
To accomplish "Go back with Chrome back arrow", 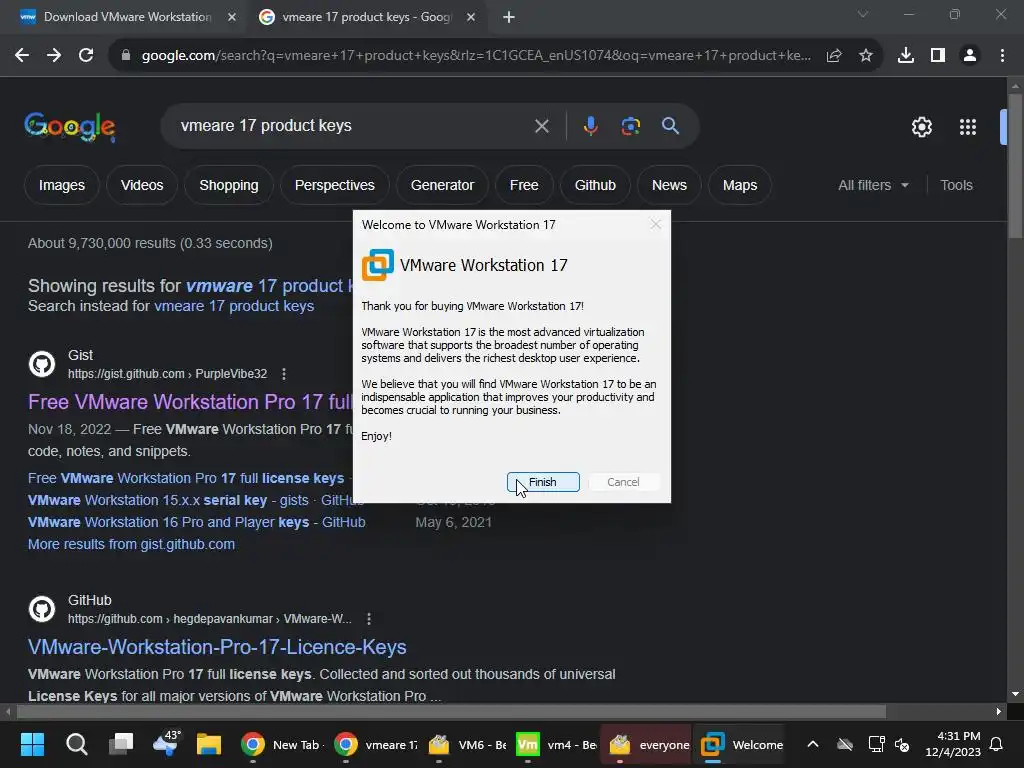I will pos(22,56).
